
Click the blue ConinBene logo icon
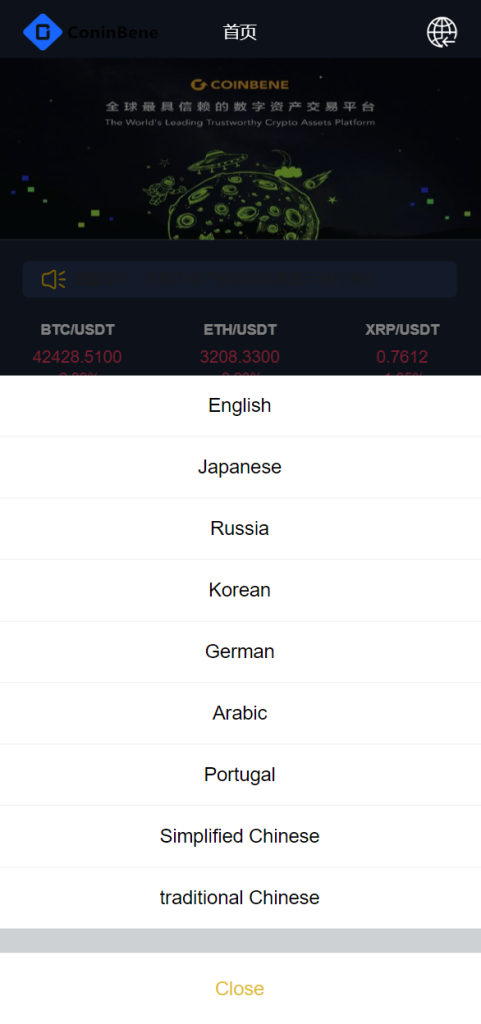42,32
